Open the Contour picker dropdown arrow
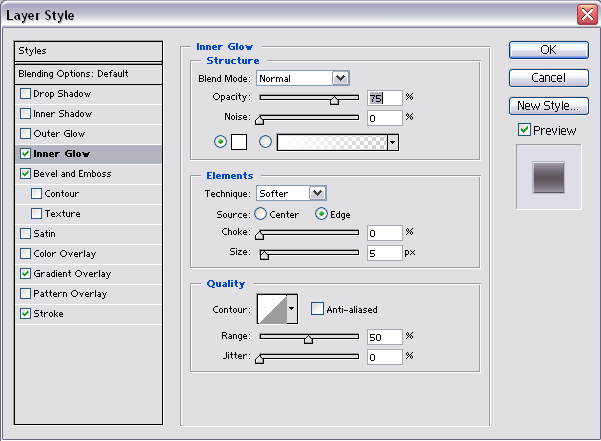601x441 pixels. pyautogui.click(x=292, y=309)
